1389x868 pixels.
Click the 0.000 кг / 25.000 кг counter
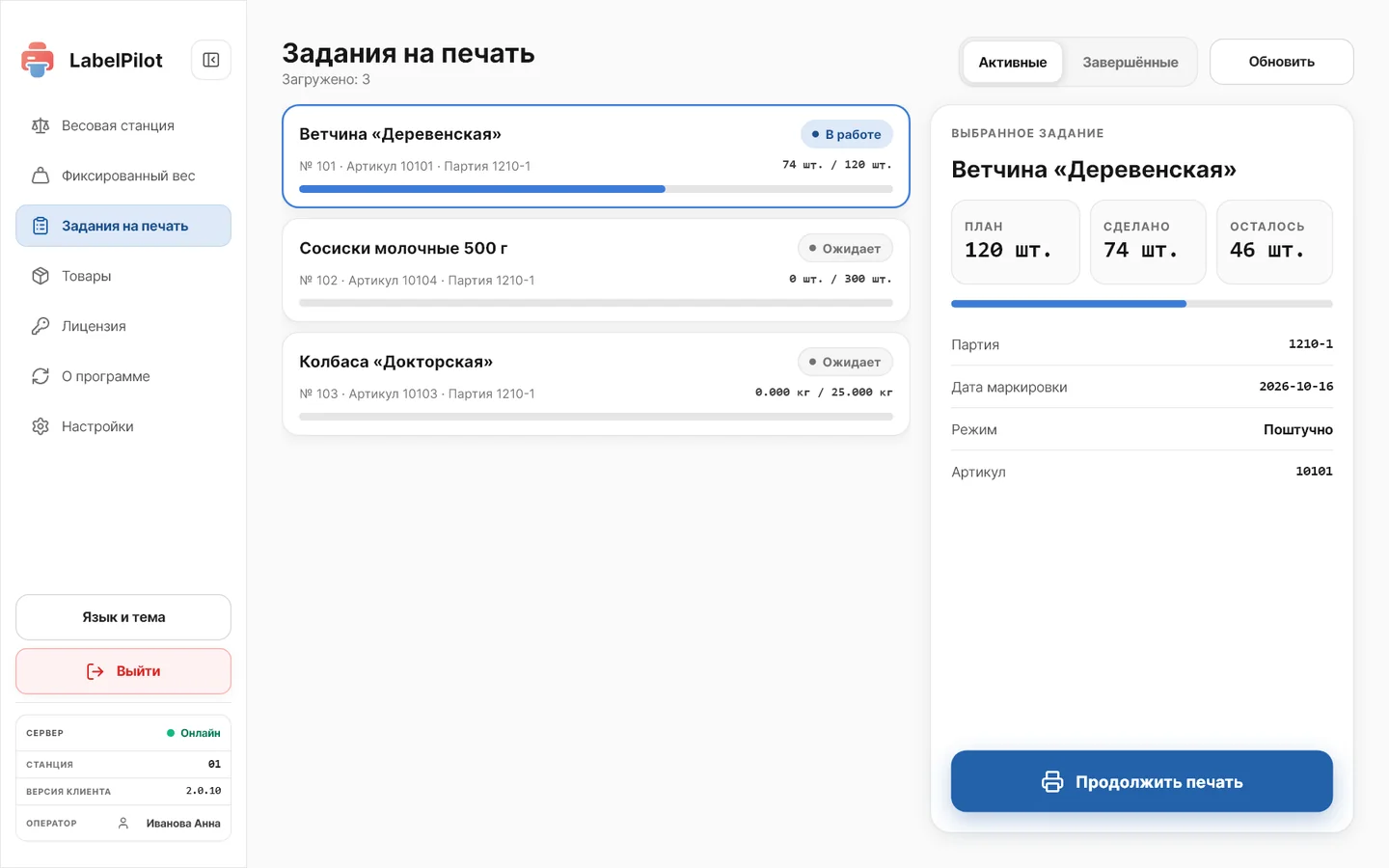coord(824,393)
